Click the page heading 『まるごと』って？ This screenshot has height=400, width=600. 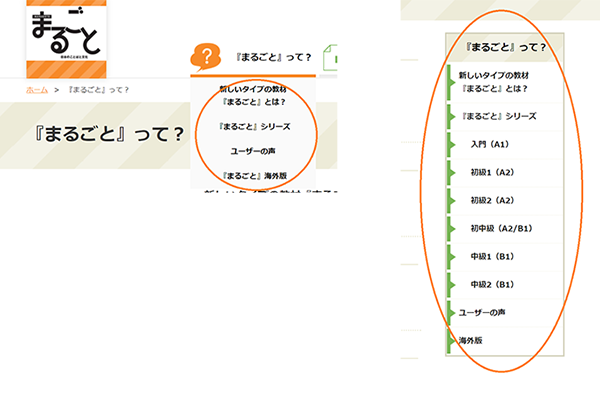109,134
